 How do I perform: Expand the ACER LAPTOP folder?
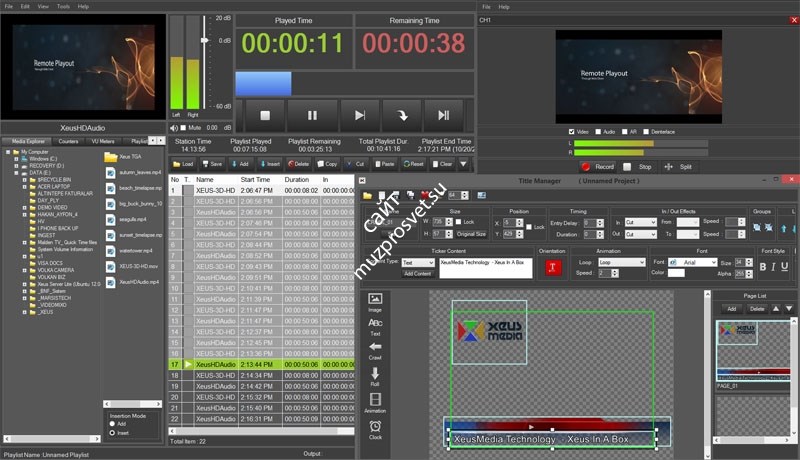click(x=24, y=187)
